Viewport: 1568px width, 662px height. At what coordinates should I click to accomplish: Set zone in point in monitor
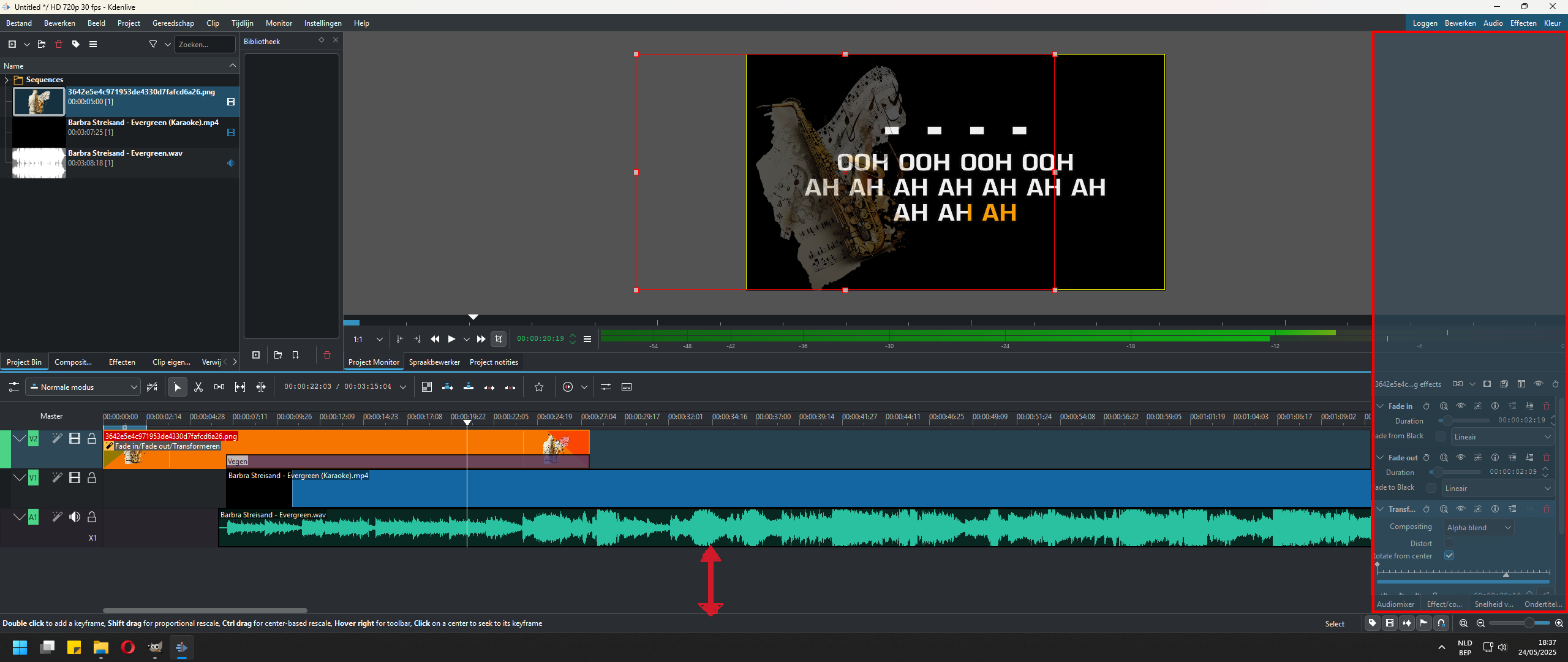pyautogui.click(x=400, y=339)
